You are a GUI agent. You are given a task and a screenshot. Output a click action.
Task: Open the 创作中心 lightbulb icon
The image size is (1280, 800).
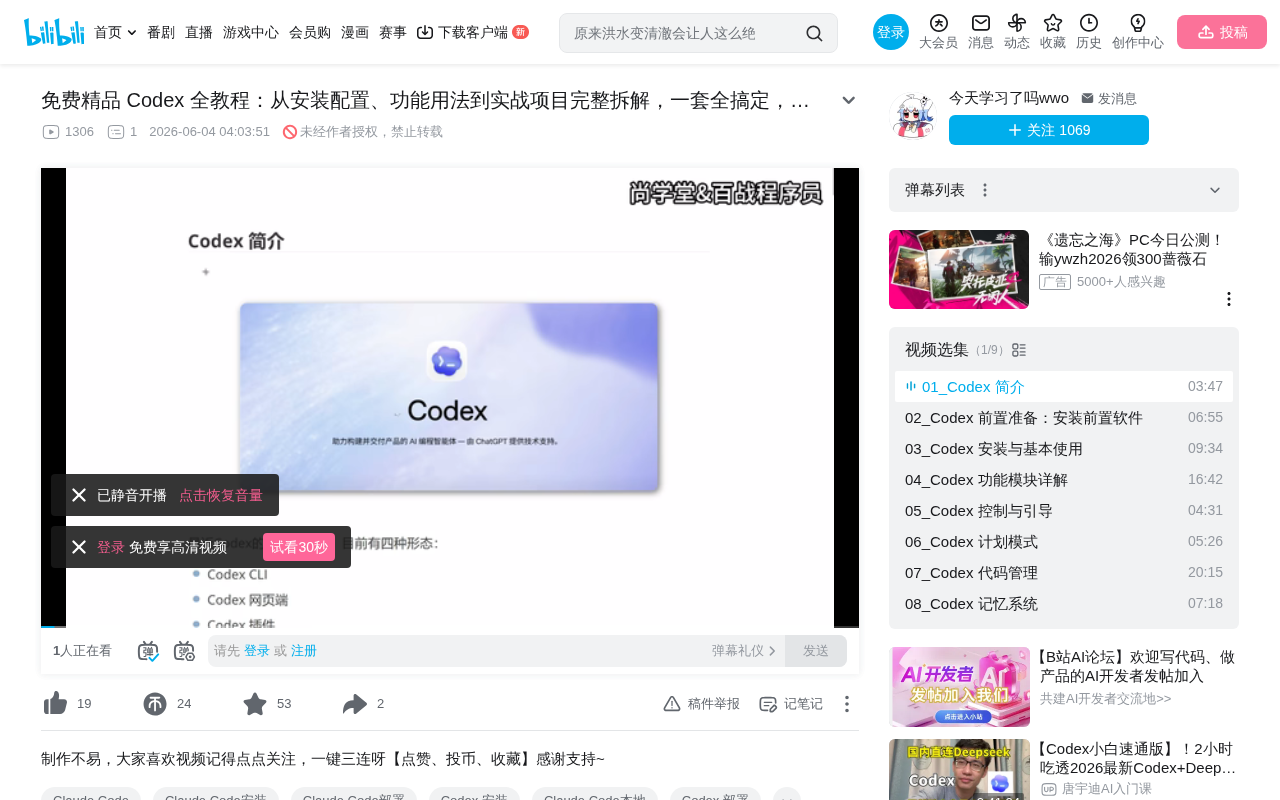(x=1138, y=23)
